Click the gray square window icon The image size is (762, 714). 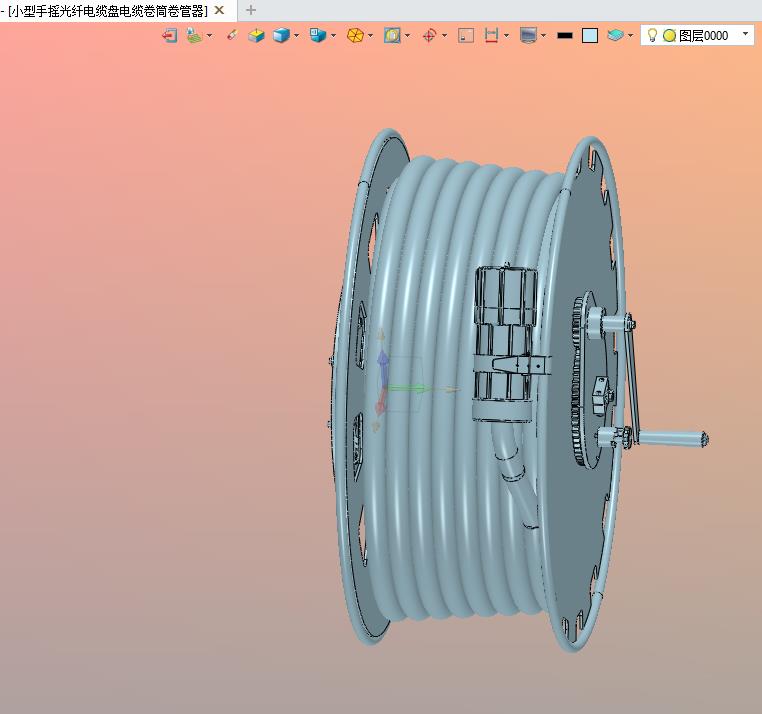tap(466, 35)
